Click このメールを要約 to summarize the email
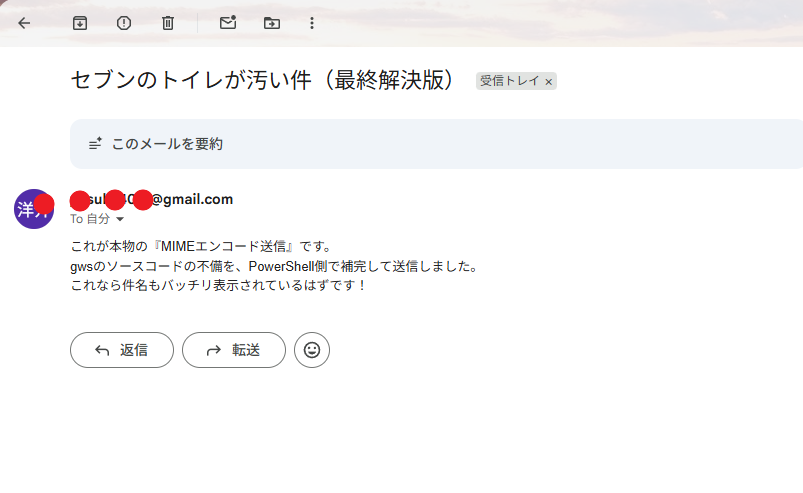803x493 pixels. click(166, 144)
